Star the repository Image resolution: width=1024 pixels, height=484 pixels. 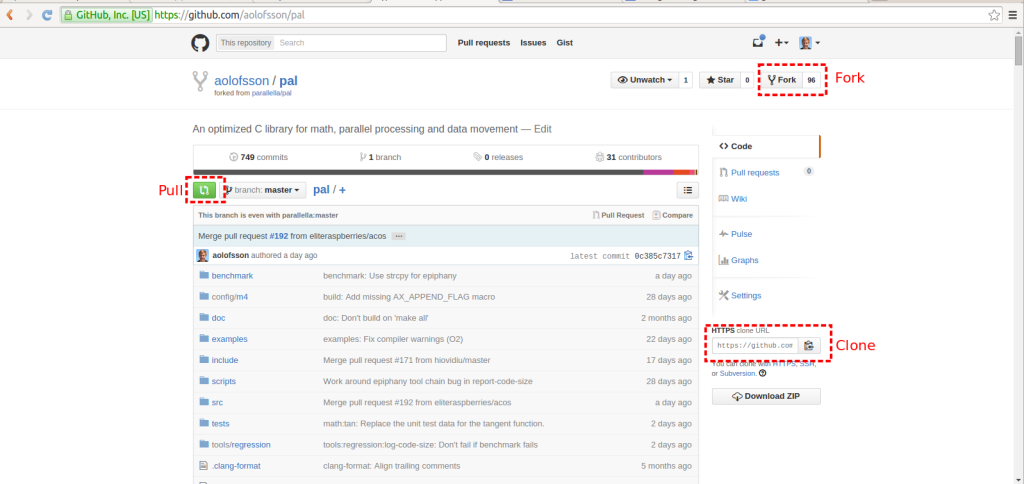pos(720,80)
